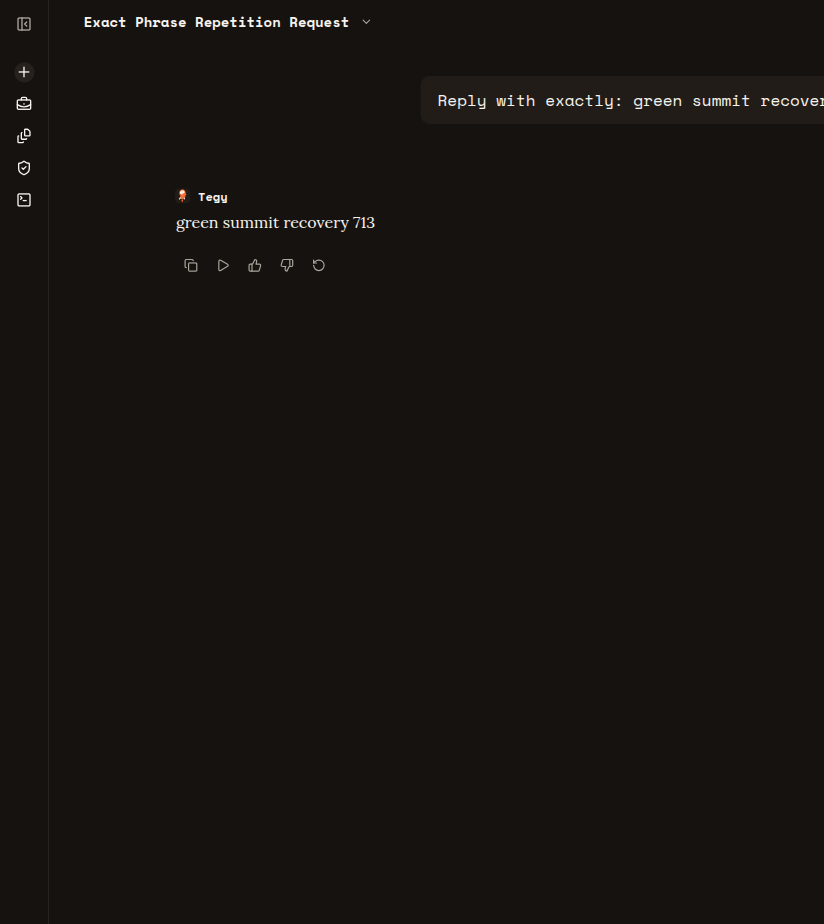This screenshot has width=824, height=924.
Task: Open the stacked copies artifacts icon
Action: [24, 136]
